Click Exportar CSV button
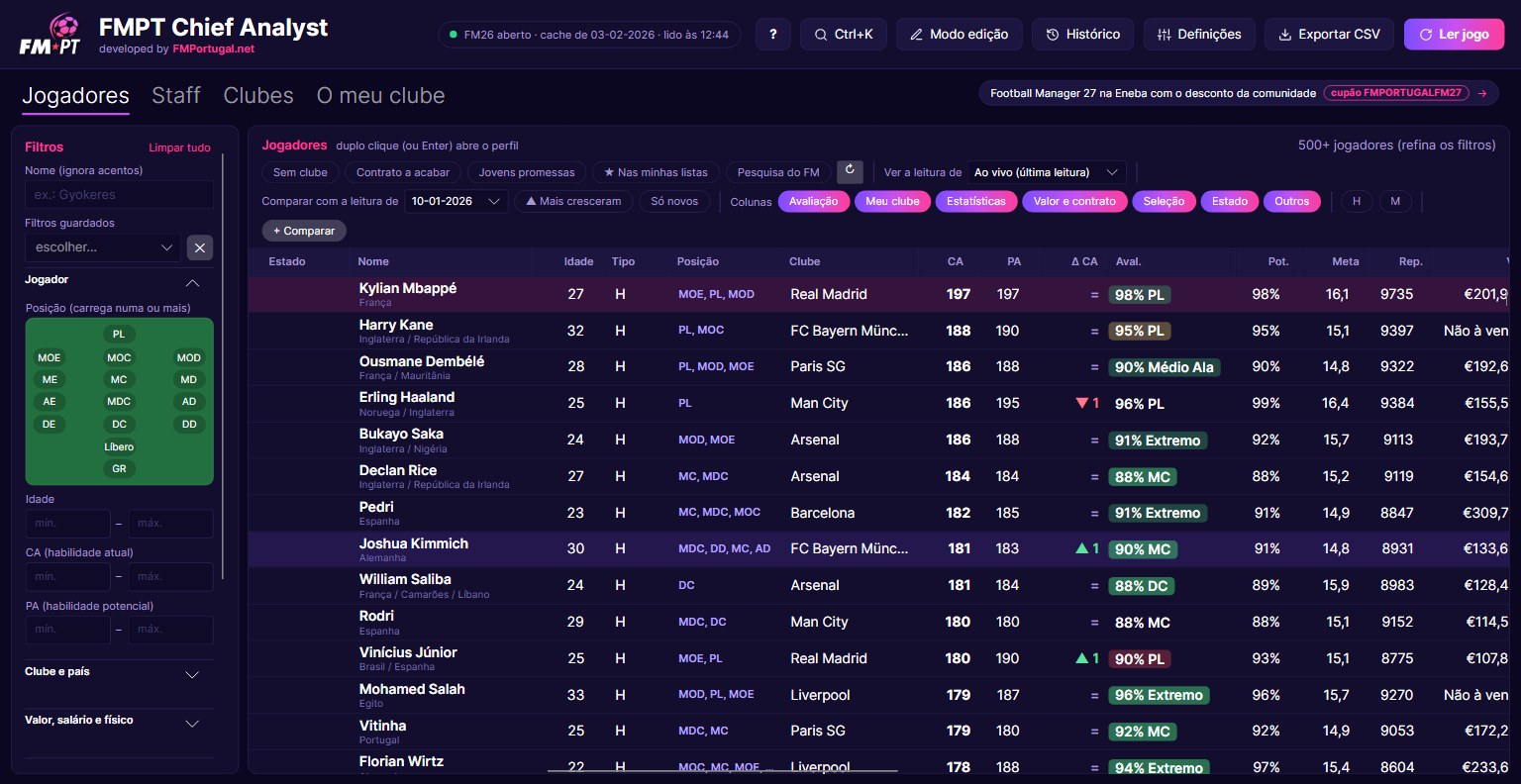 click(x=1329, y=34)
